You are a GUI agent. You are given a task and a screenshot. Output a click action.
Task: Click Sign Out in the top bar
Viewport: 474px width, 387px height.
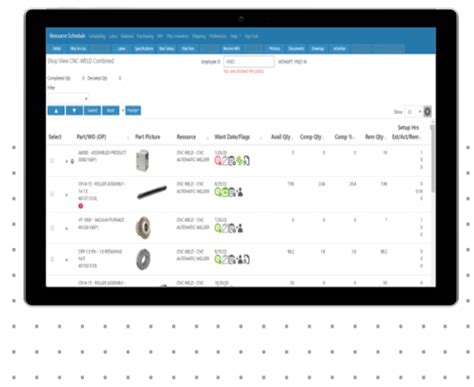(x=251, y=36)
